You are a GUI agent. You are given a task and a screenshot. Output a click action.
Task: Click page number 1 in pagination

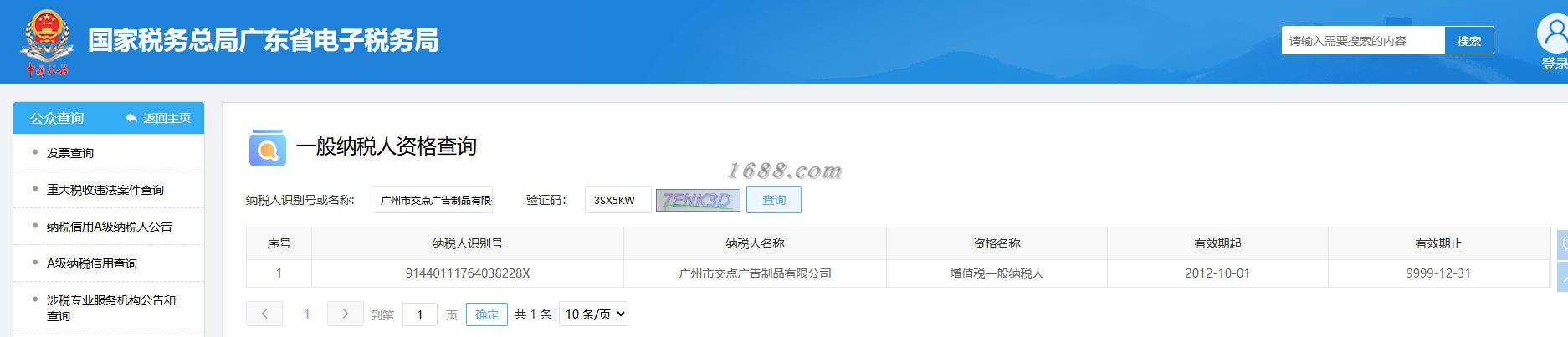[307, 314]
